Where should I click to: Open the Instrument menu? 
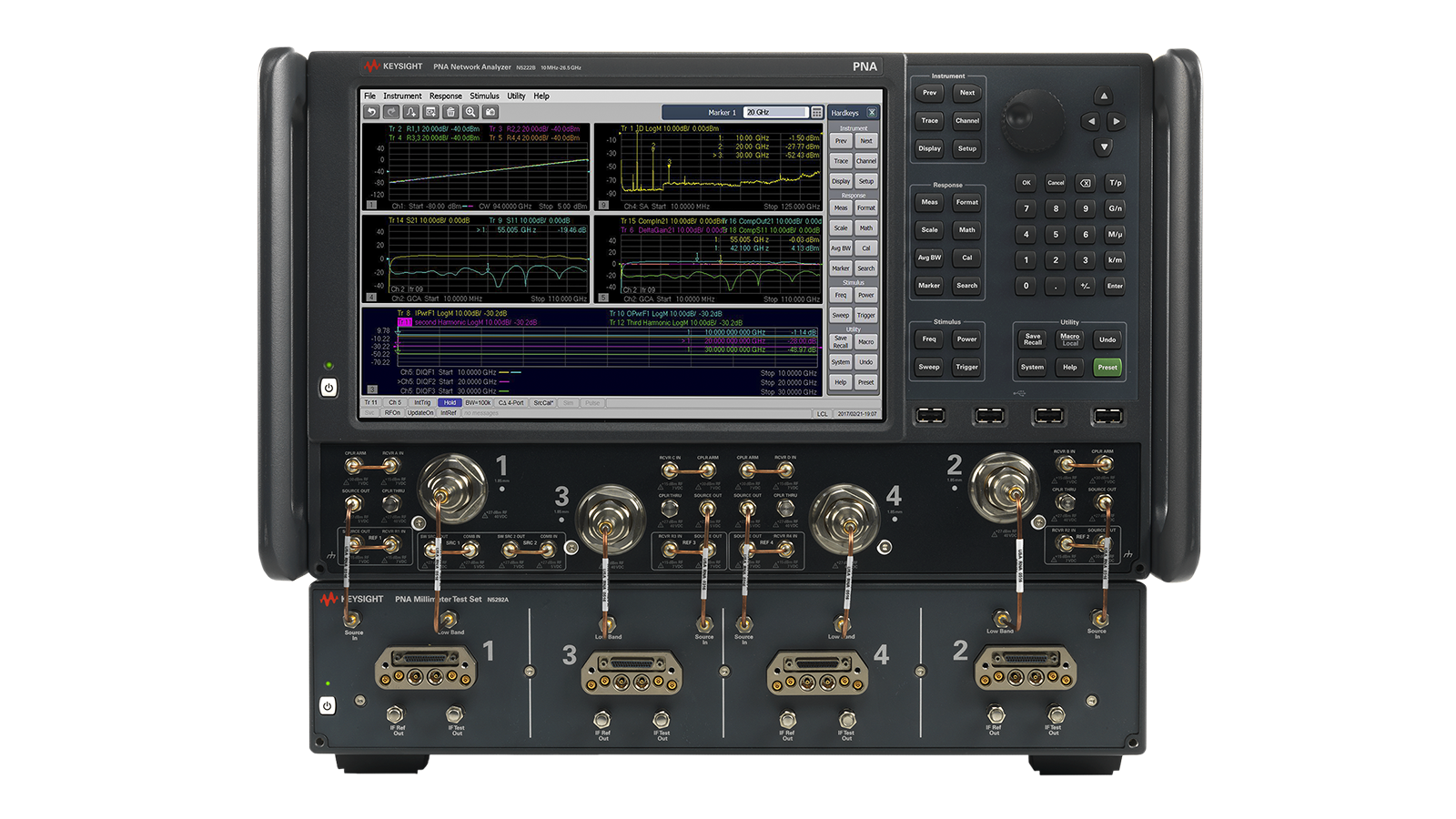pyautogui.click(x=402, y=96)
